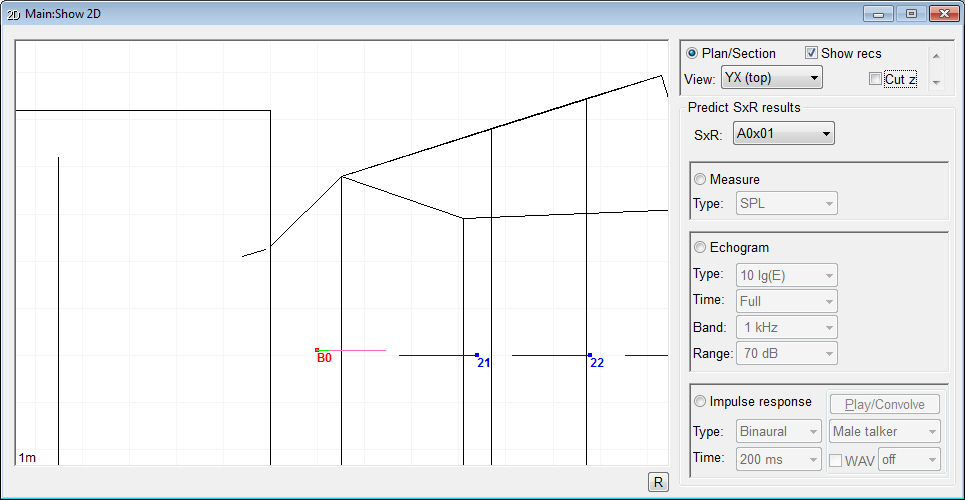
Task: Open the Impulse Type Binaural dropdown
Action: tap(779, 431)
